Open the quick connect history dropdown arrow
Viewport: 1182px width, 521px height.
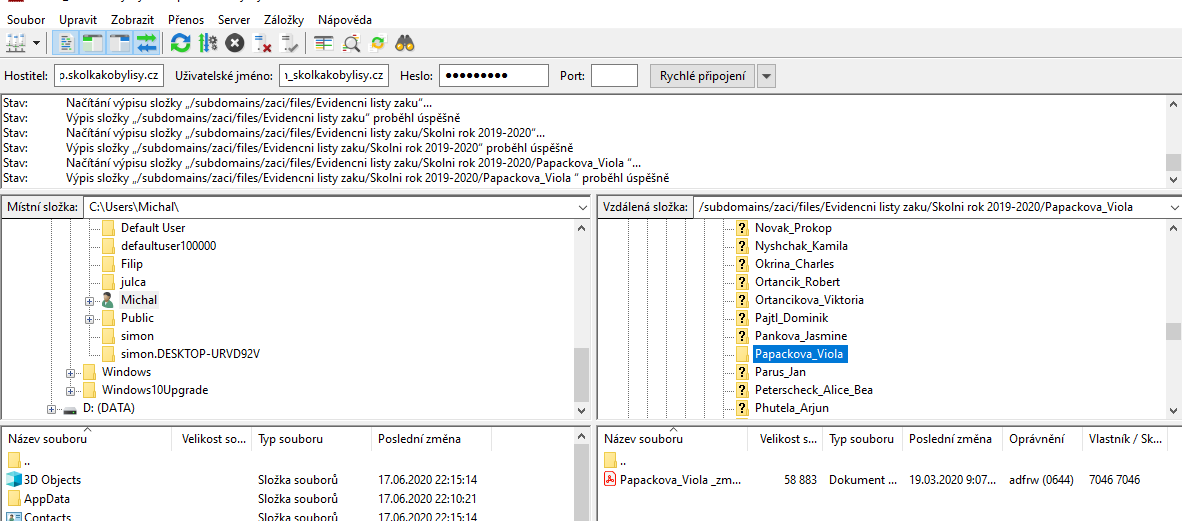pos(767,76)
